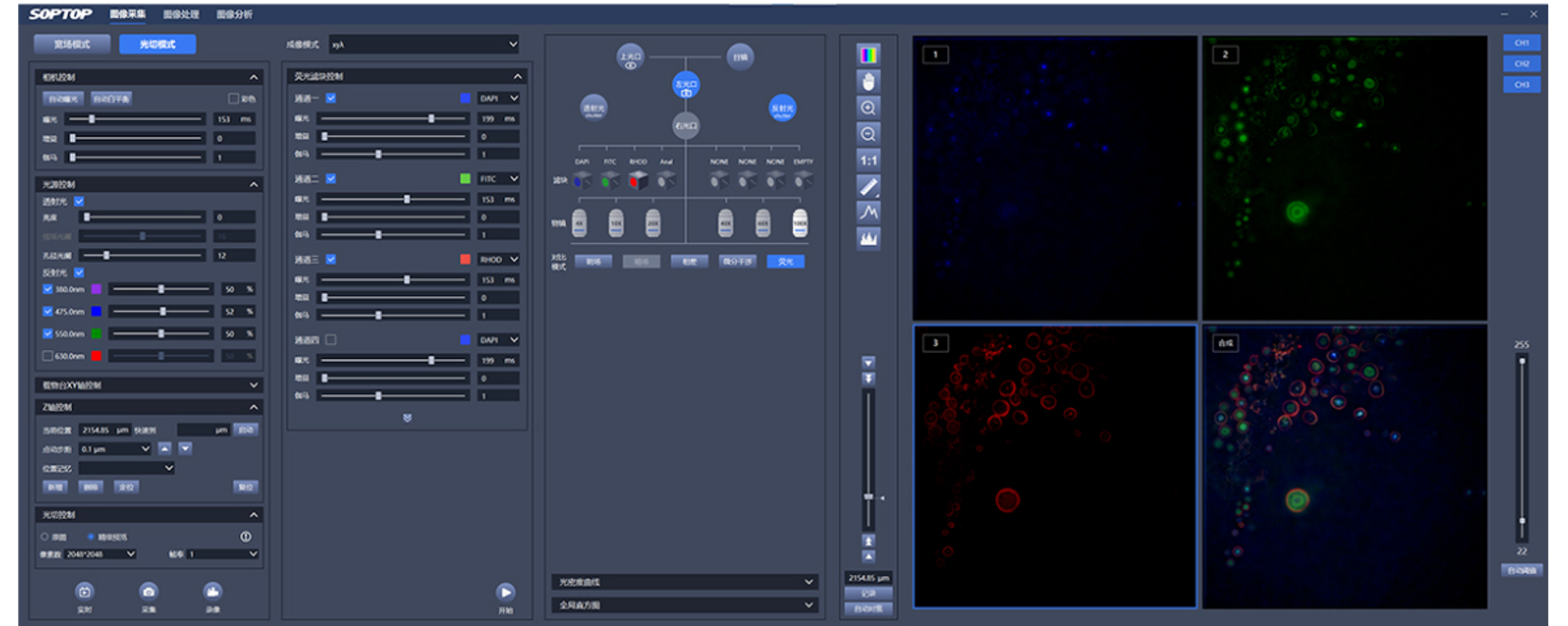This screenshot has width=1568, height=626.
Task: Select the fluorescence (荧光) contrast mode
Action: pyautogui.click(x=785, y=261)
